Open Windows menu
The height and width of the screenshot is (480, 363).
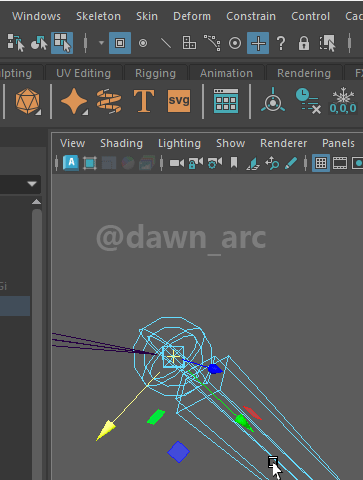(37, 16)
